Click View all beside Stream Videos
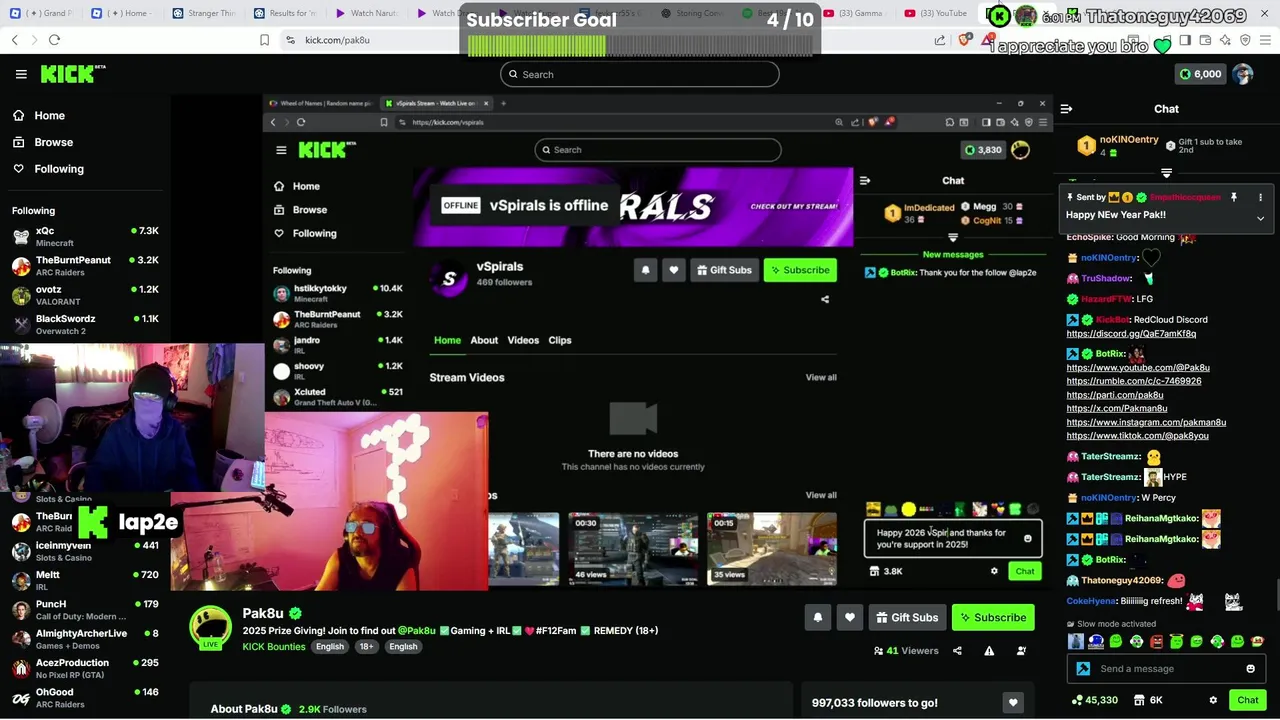This screenshot has height=720, width=1280. point(821,378)
